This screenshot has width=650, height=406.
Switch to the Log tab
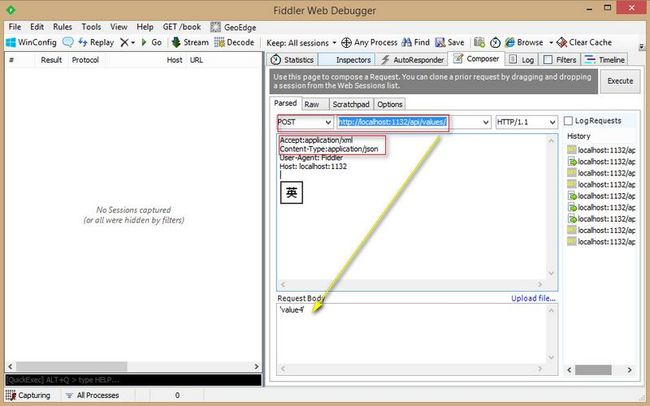tap(521, 60)
